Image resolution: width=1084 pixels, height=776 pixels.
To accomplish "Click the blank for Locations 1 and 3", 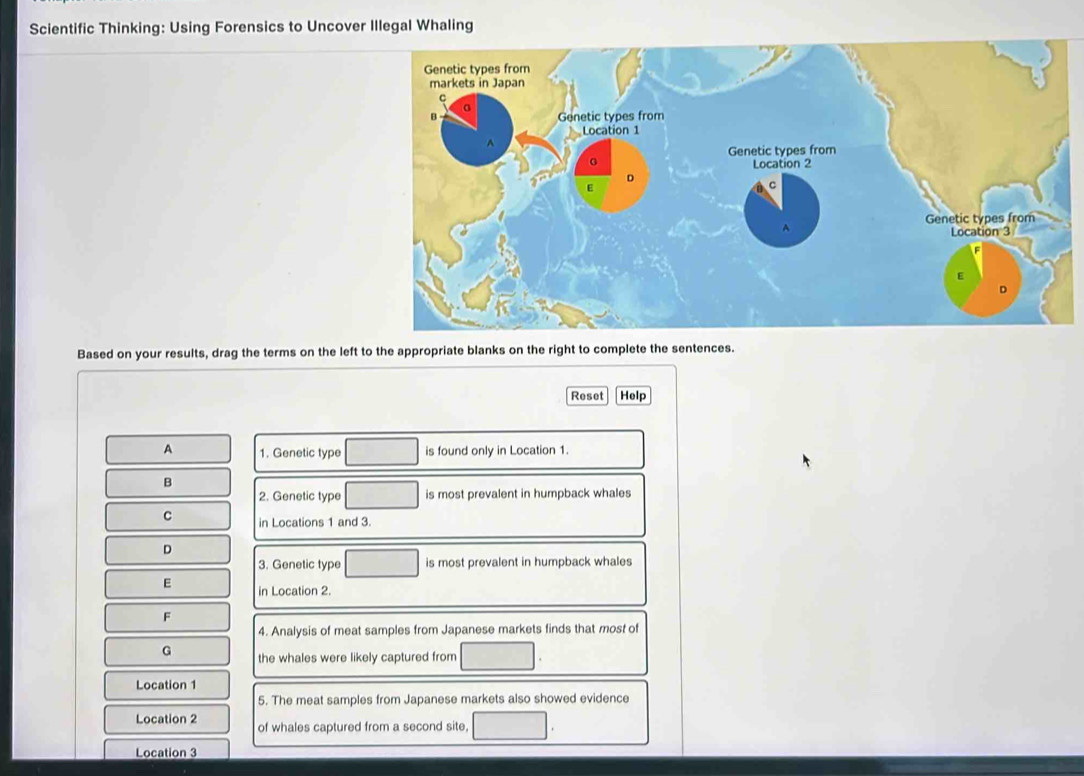I will click(x=382, y=495).
